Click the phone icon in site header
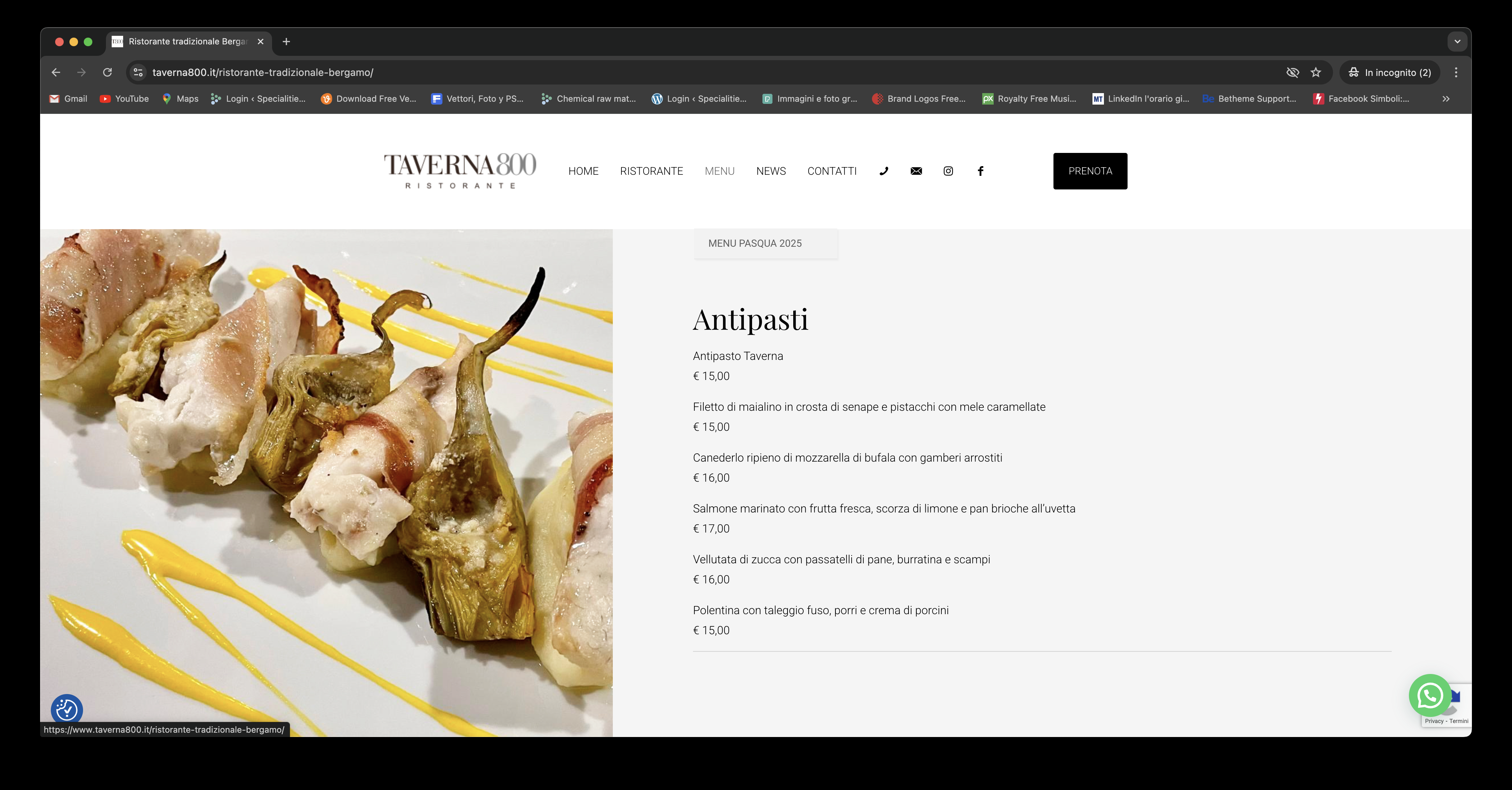 tap(884, 171)
